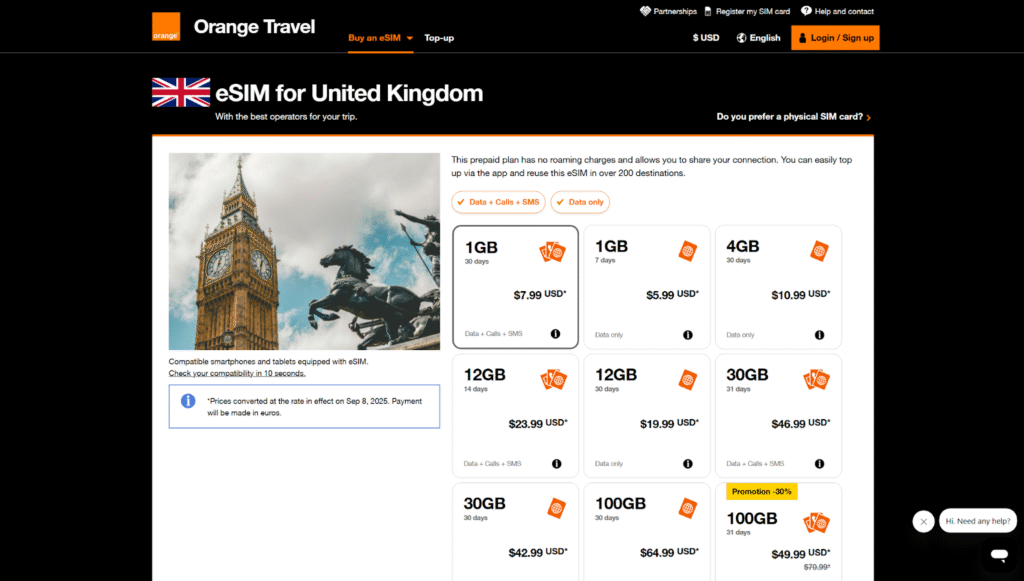Click the globe icon next to English
This screenshot has height=581, width=1024.
[741, 38]
